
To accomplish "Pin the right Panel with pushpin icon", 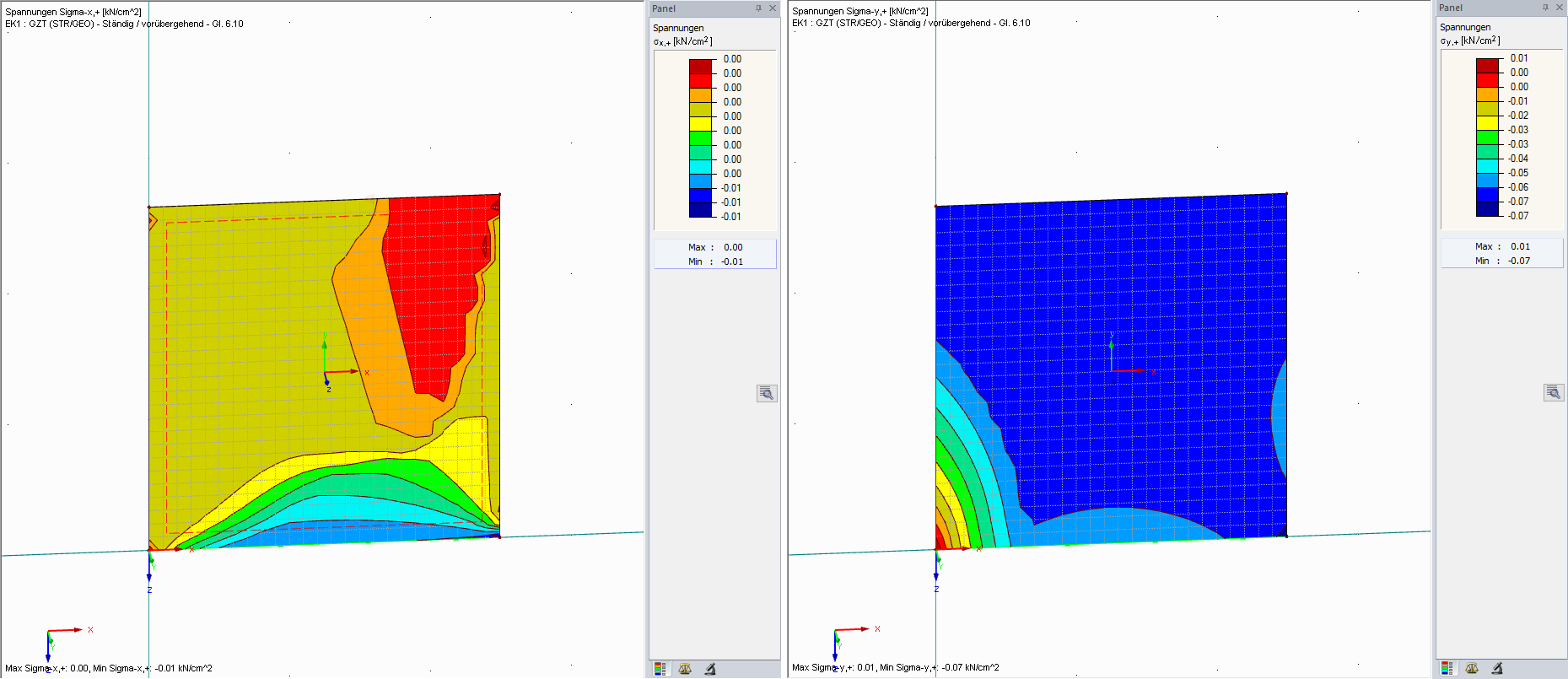I will [1545, 8].
